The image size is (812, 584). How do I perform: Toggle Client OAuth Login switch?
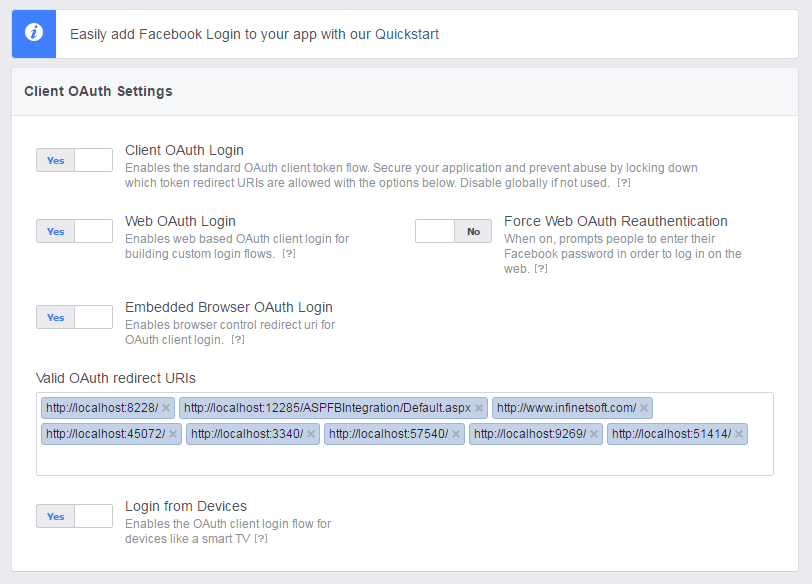click(75, 160)
